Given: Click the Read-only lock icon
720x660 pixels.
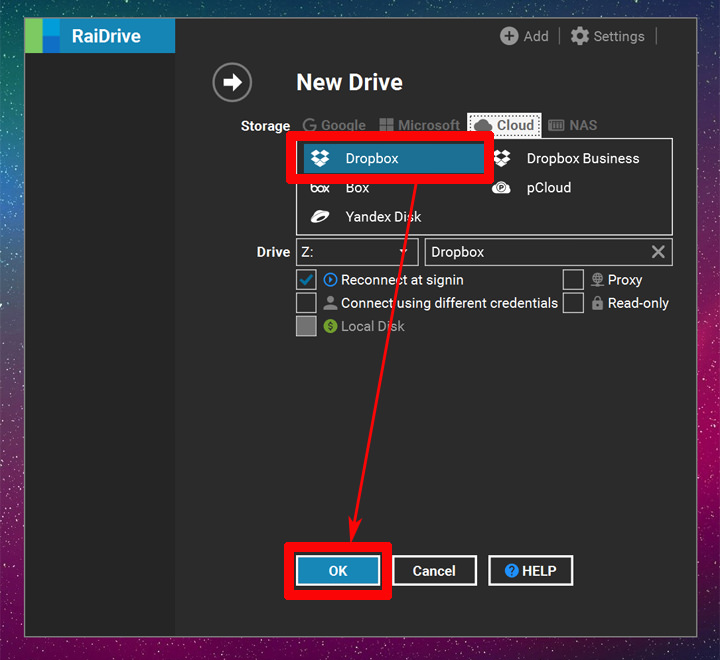Looking at the screenshot, I should 597,303.
